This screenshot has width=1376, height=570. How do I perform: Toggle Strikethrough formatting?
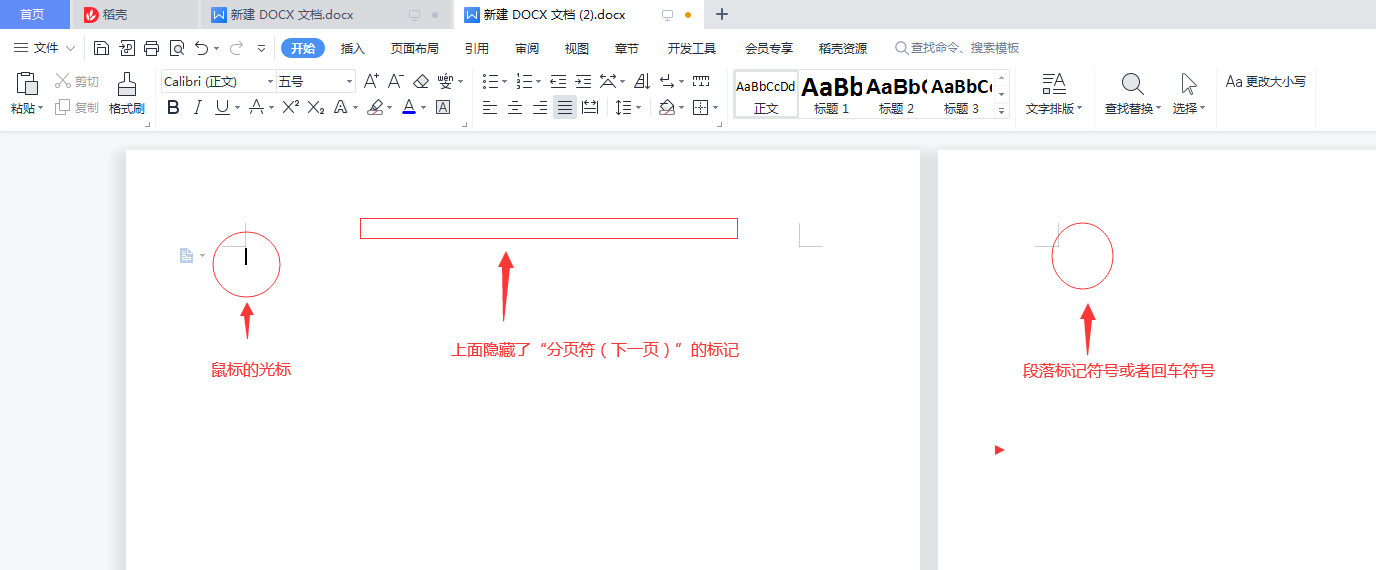point(256,107)
